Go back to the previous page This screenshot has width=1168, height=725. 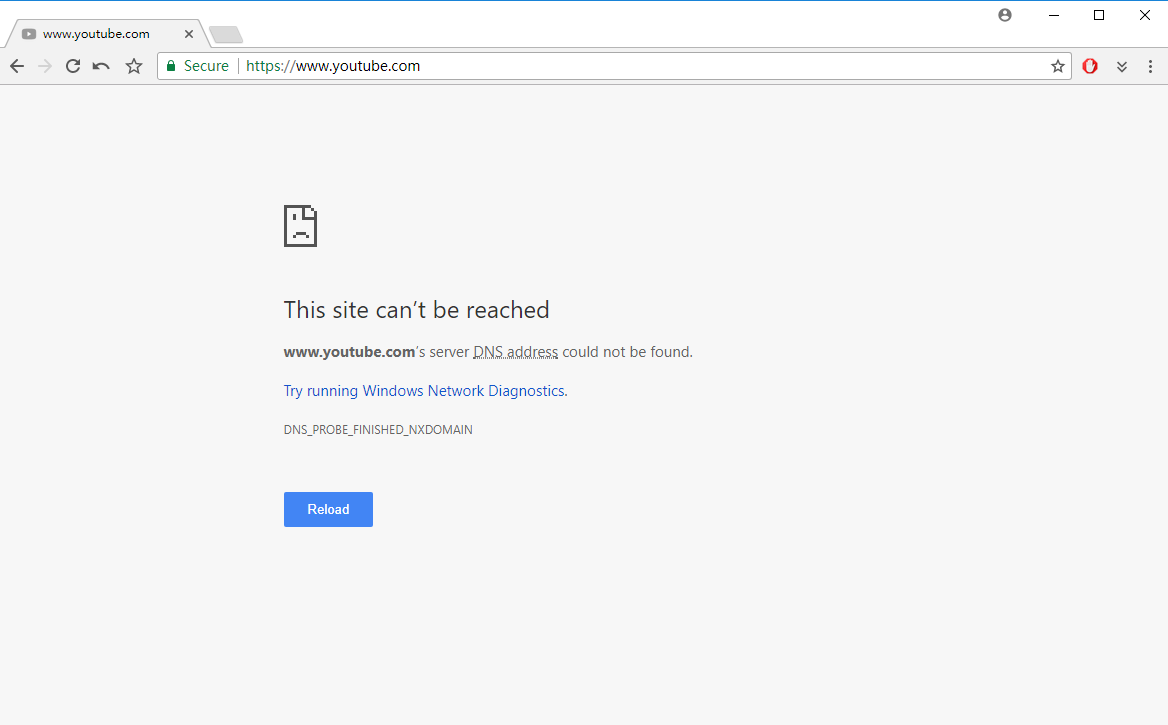click(17, 66)
